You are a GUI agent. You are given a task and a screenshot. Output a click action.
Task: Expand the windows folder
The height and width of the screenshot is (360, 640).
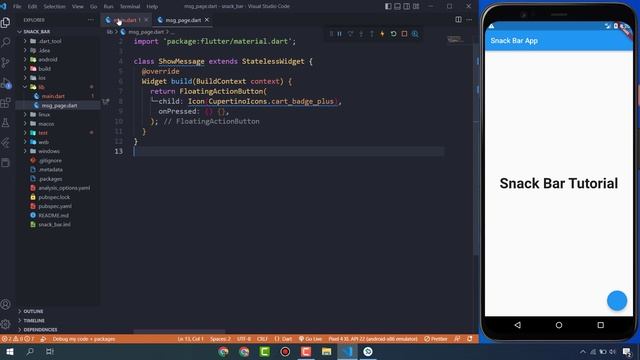49,151
